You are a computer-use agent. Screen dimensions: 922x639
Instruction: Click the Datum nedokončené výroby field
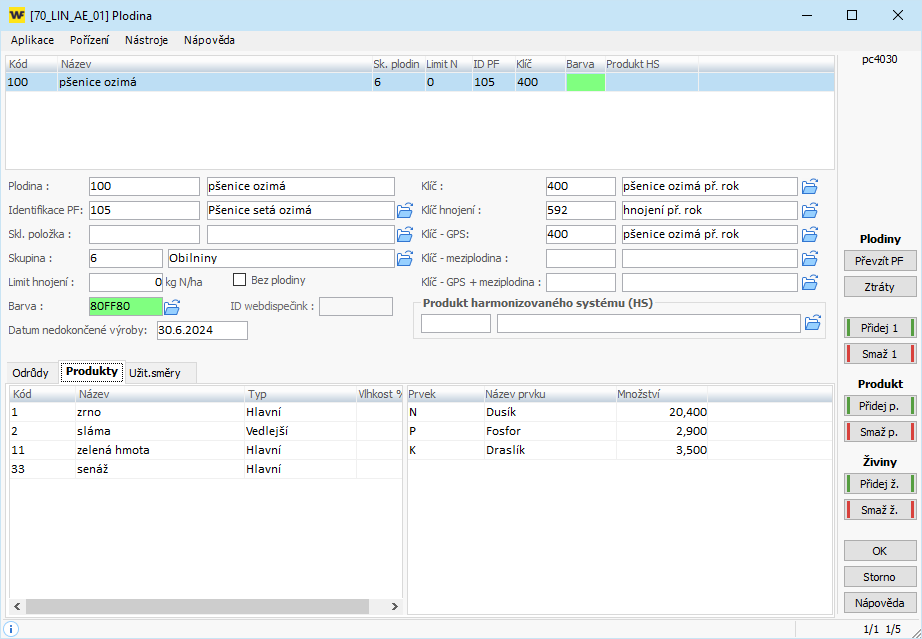(x=201, y=330)
